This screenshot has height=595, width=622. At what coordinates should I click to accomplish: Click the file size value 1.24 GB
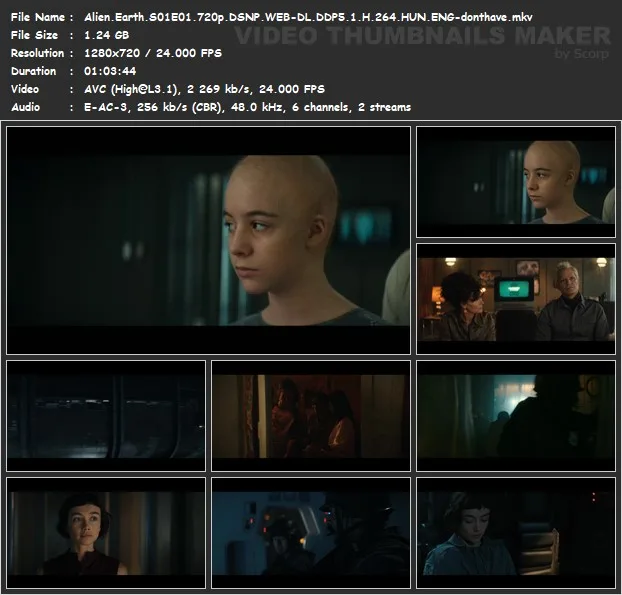106,35
